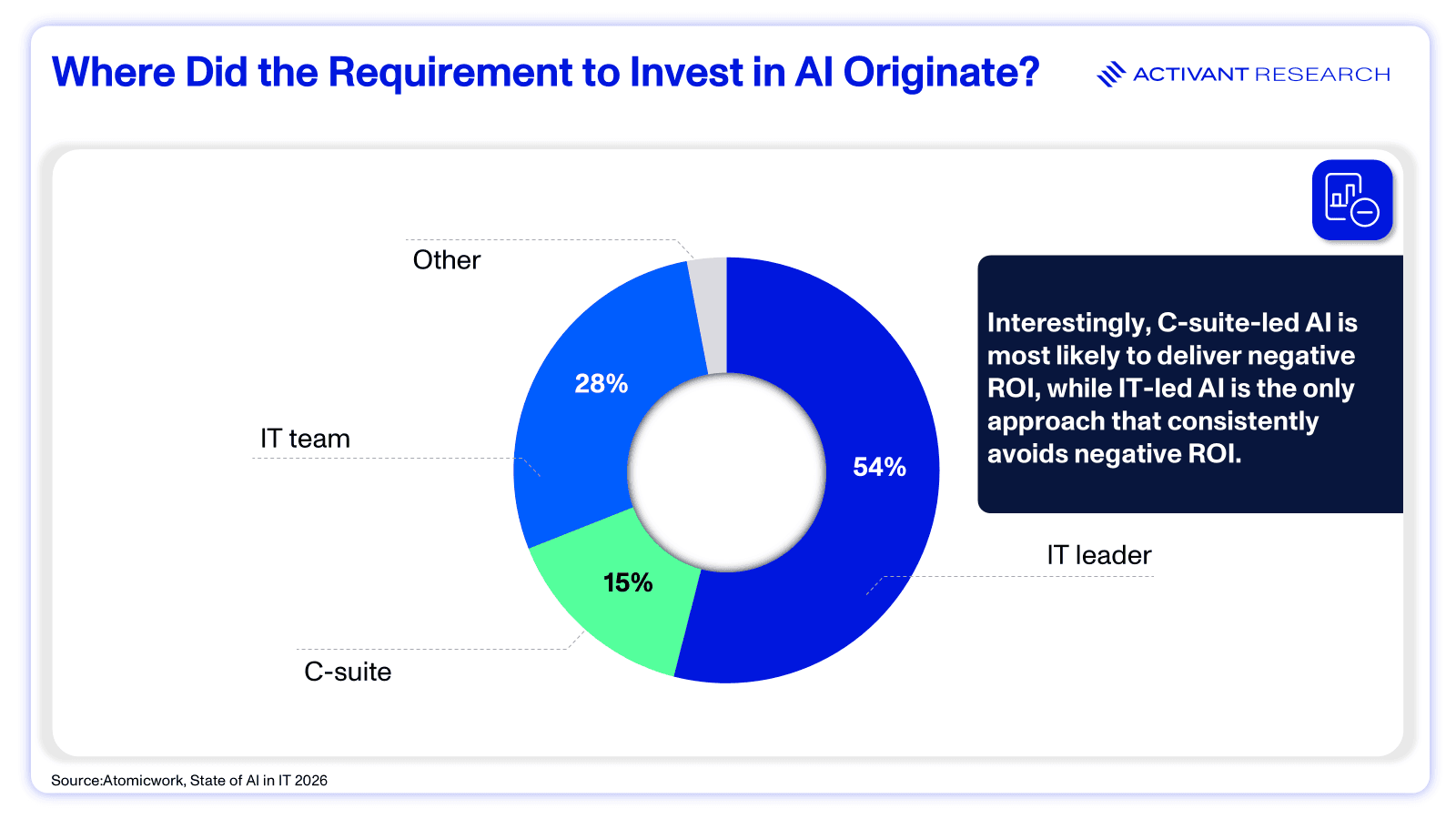This screenshot has height=819, width=1456.
Task: Click the ACTIVANT brand name text
Action: coord(1190,75)
